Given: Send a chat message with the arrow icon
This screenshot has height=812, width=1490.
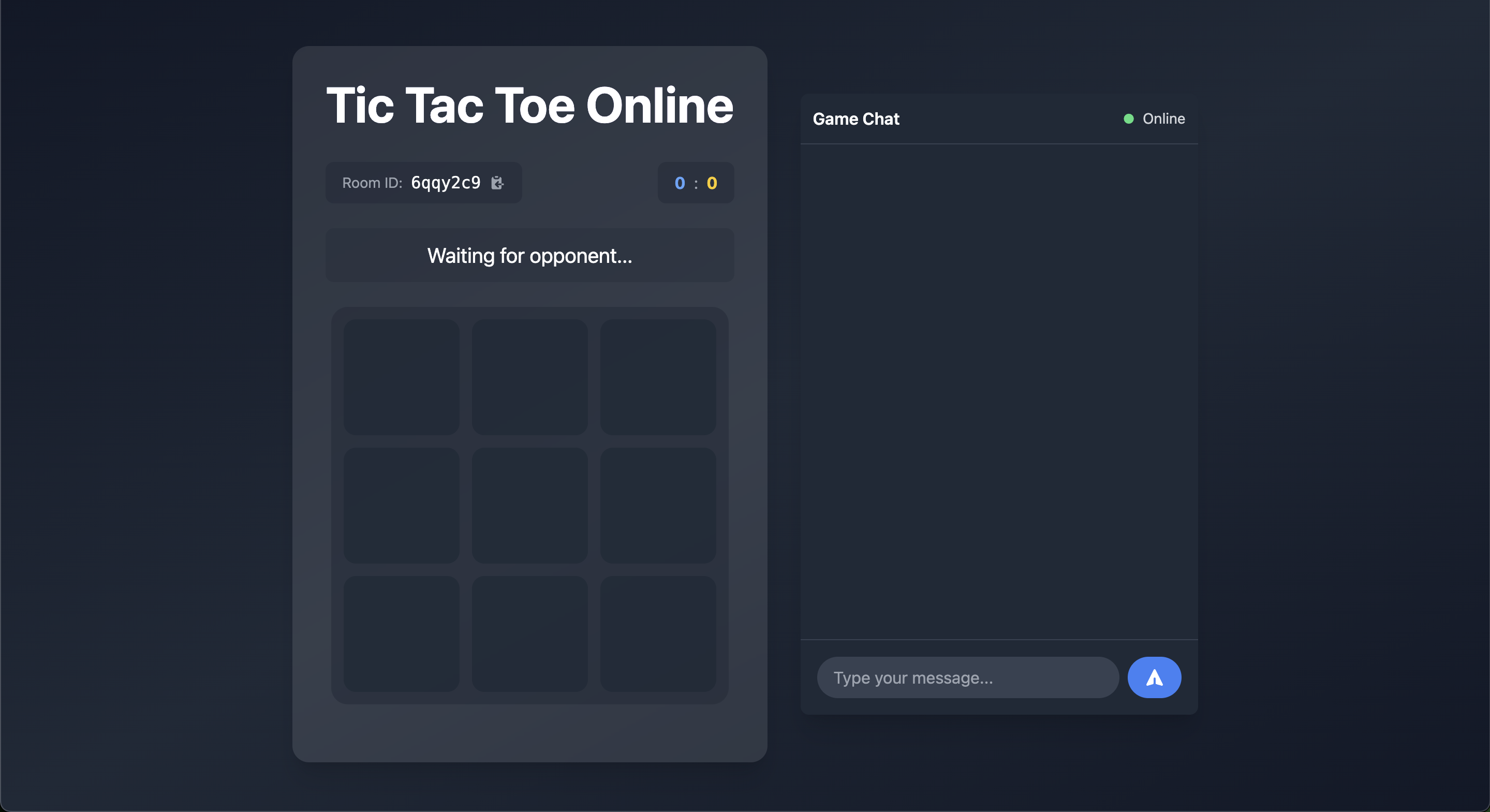Looking at the screenshot, I should (x=1154, y=677).
